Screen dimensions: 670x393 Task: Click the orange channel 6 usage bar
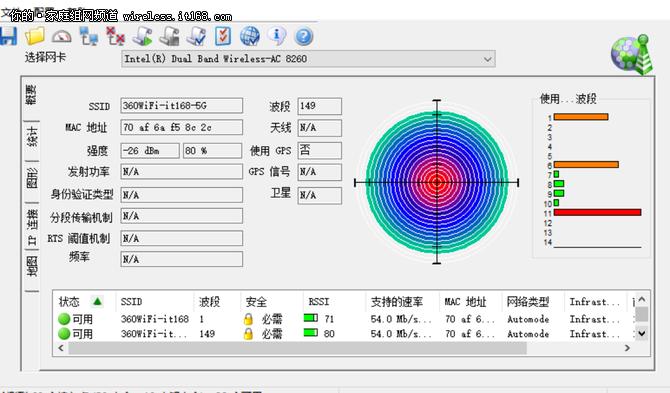pyautogui.click(x=586, y=164)
